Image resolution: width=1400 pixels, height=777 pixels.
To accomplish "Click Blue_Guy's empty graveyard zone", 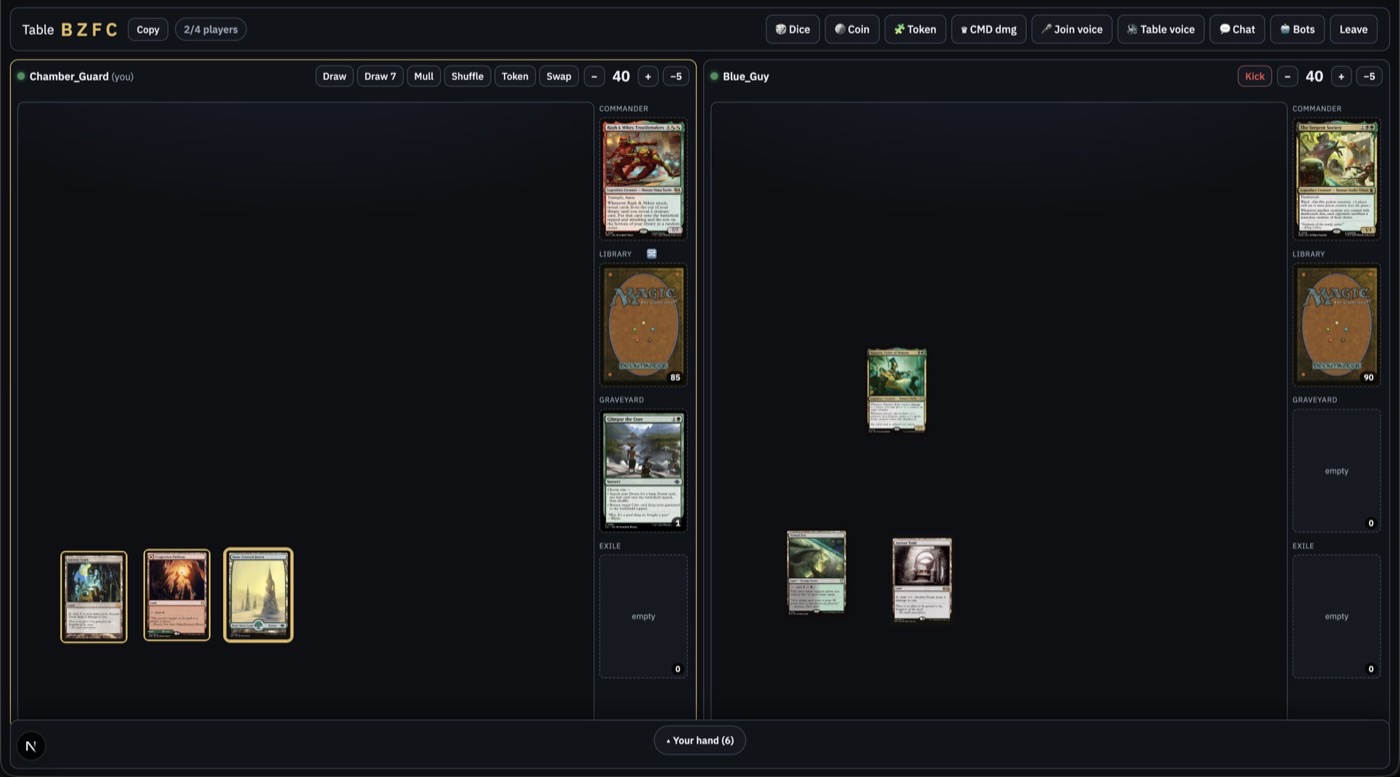I will click(x=1336, y=471).
